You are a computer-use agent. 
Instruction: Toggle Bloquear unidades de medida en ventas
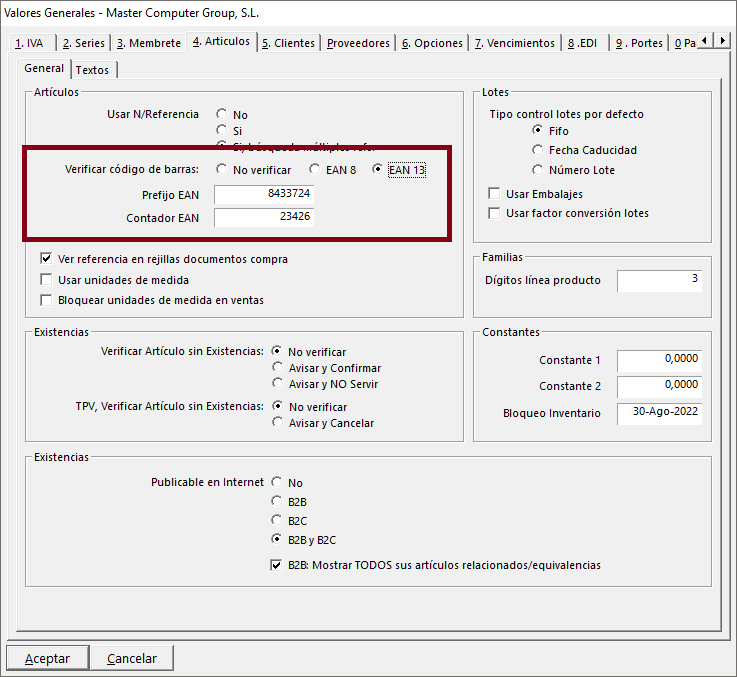click(x=46, y=300)
